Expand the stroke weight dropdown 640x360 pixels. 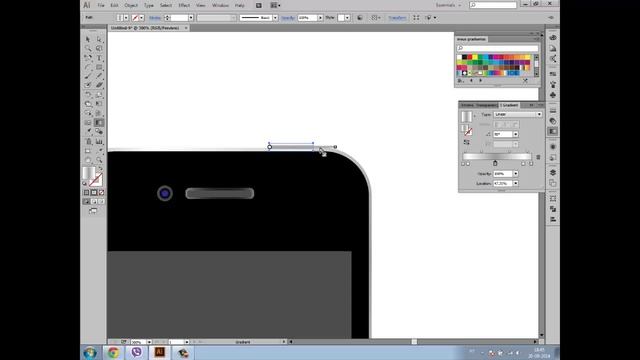(x=191, y=18)
